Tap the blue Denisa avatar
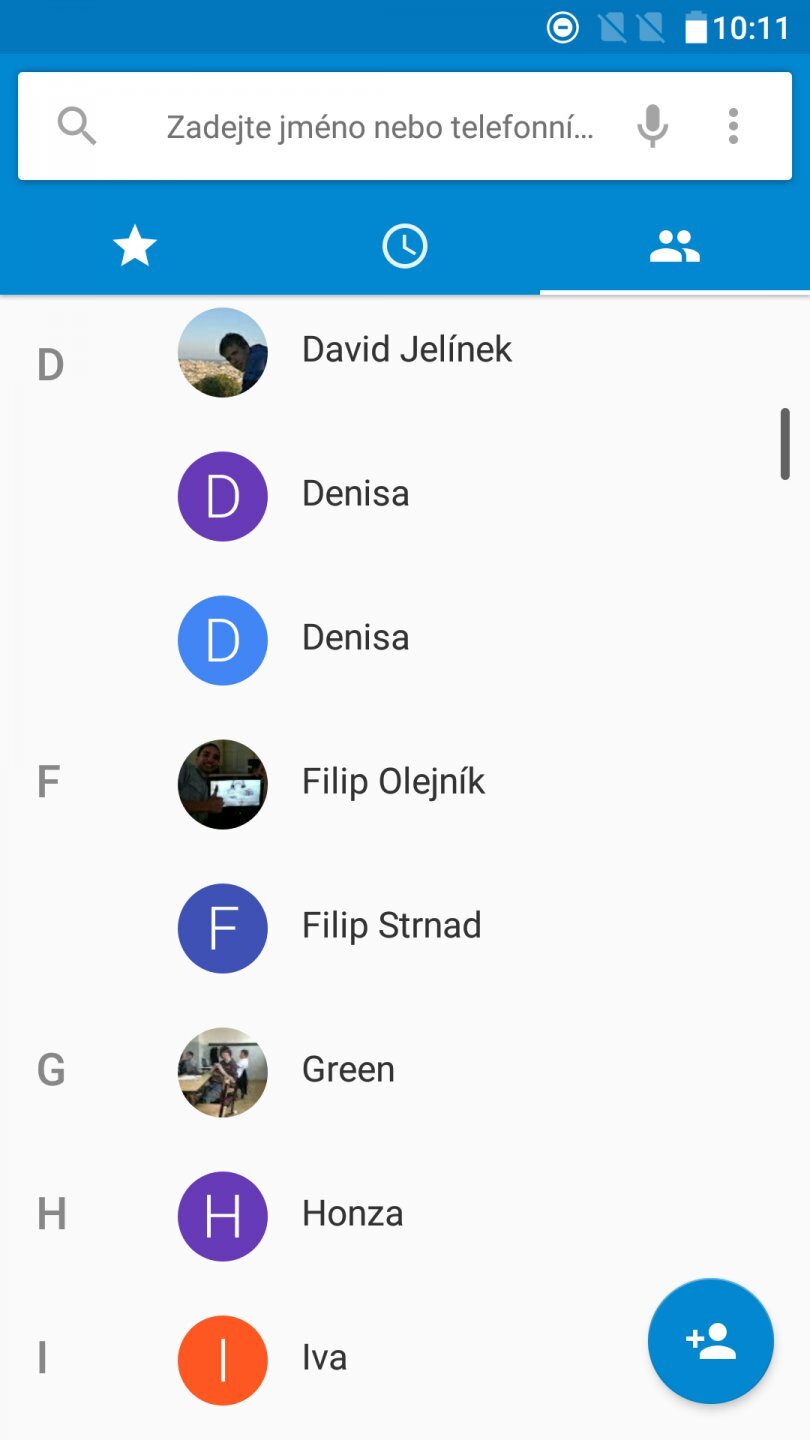The height and width of the screenshot is (1440, 810). 222,640
